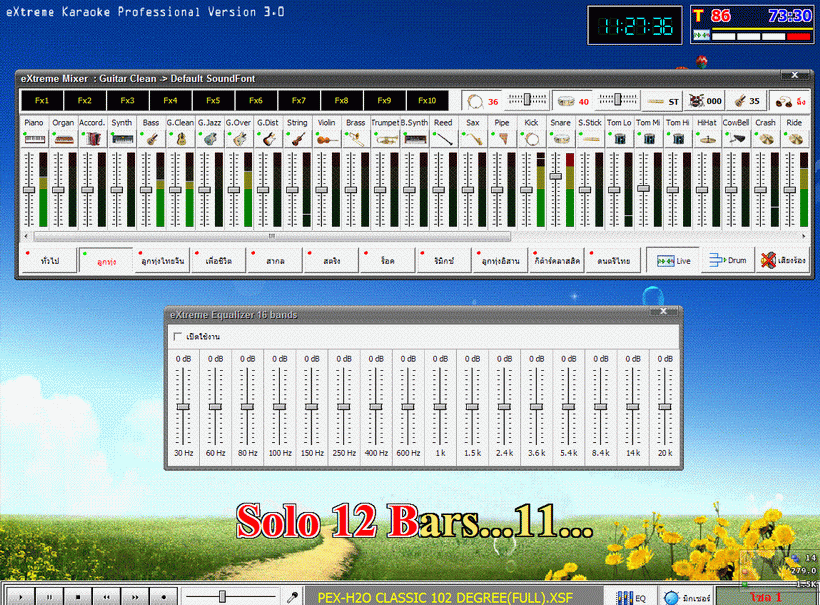Select the Kick drum channel icon
Screen dimensions: 820x605
532,139
